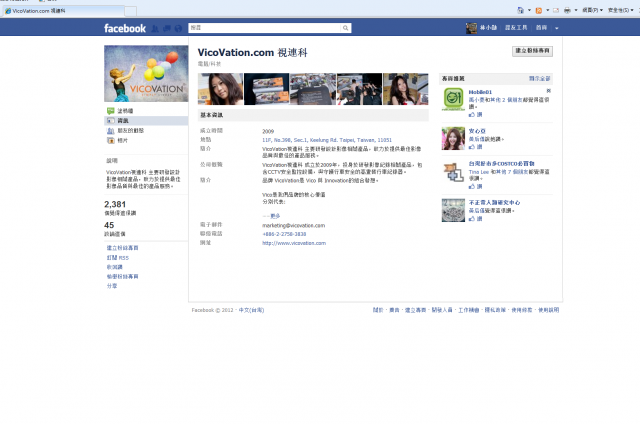Click the Keelung Rd. Taipei address link
640x424 pixels.
327,140
